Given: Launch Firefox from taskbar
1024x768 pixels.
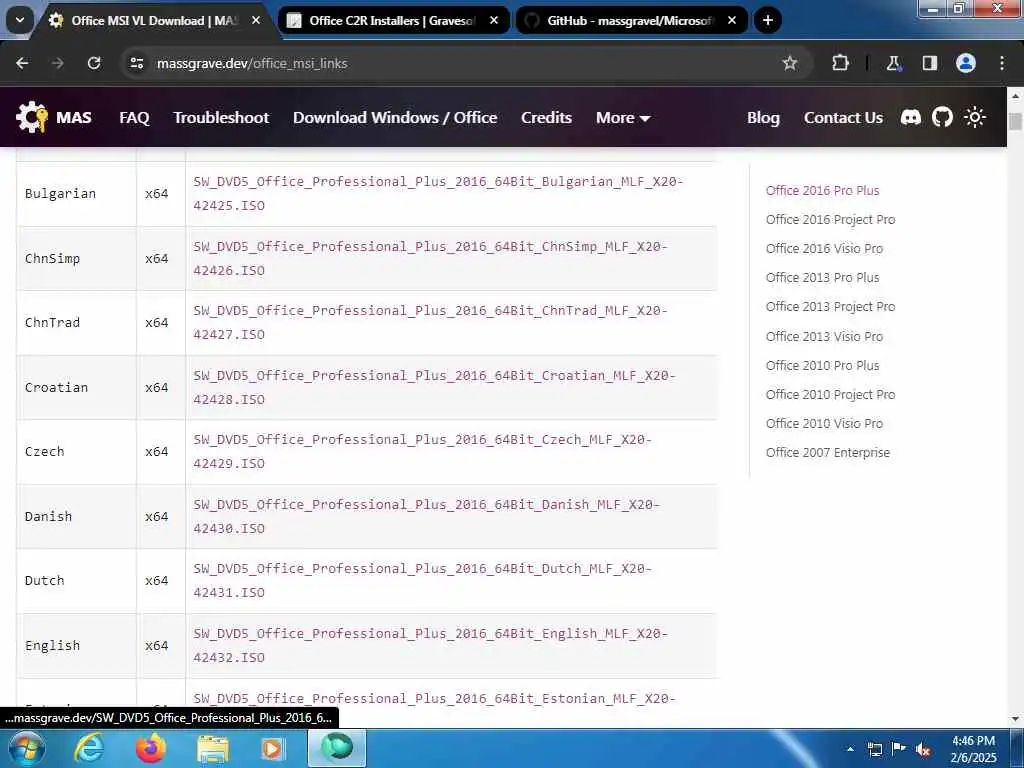Looking at the screenshot, I should point(151,748).
